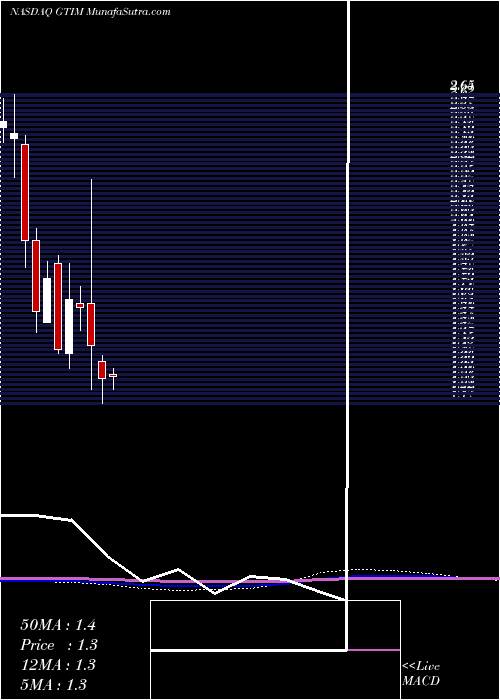Screen dimensions: 500x700
Task: Click the <<Live MACD label
Action: click(421, 674)
